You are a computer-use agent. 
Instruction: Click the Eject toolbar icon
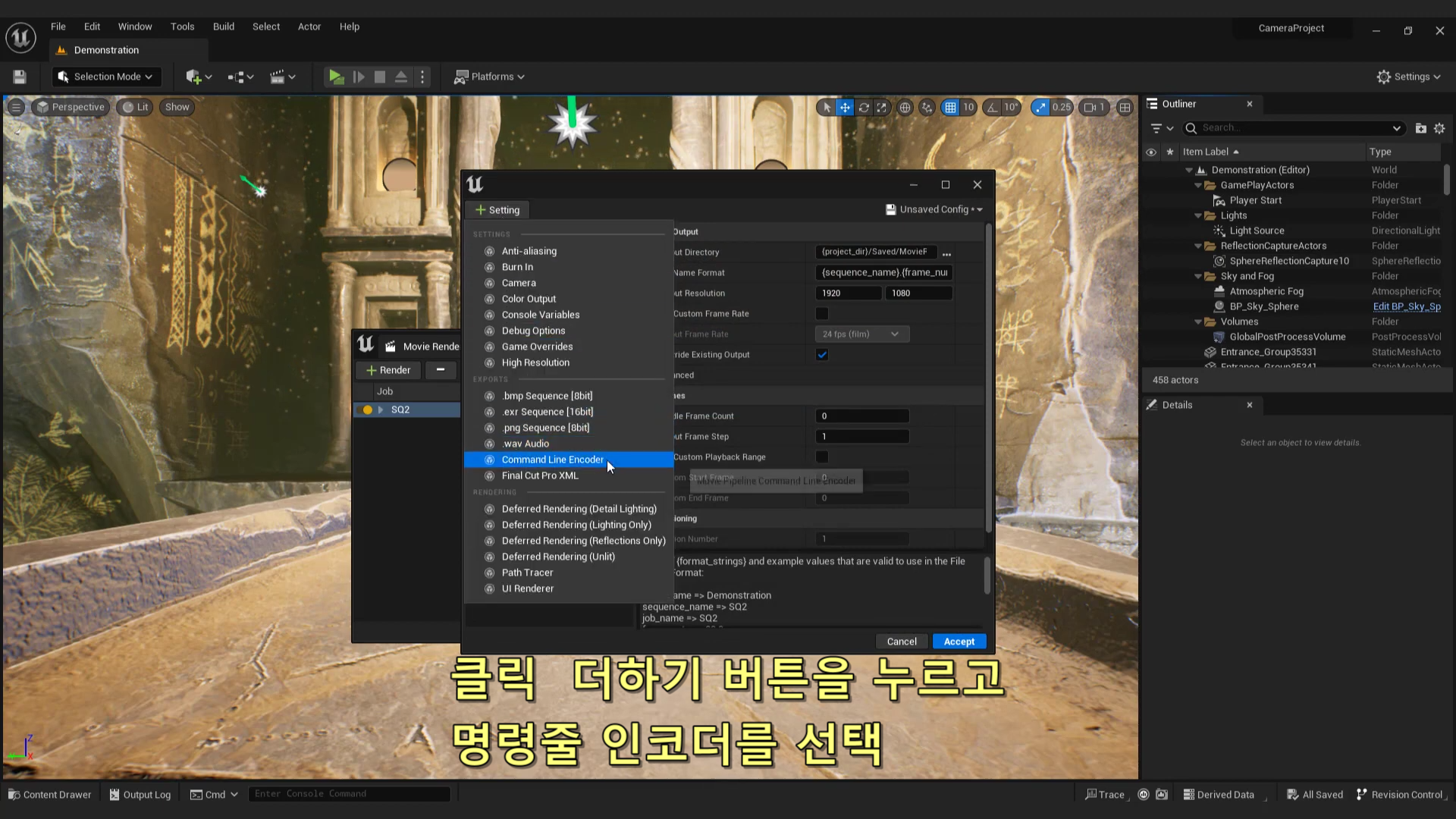click(401, 77)
